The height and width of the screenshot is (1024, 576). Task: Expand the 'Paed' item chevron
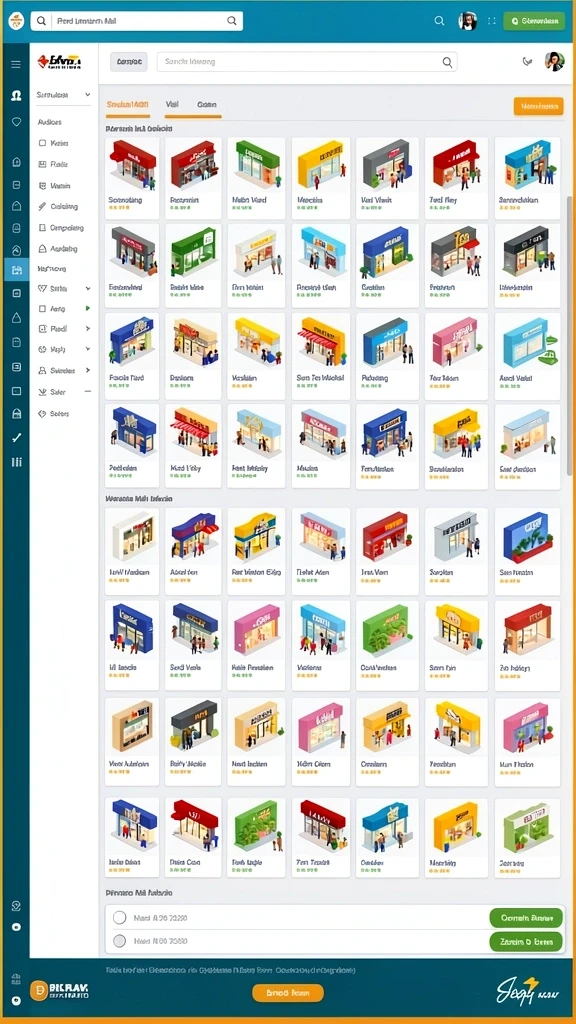[88, 328]
